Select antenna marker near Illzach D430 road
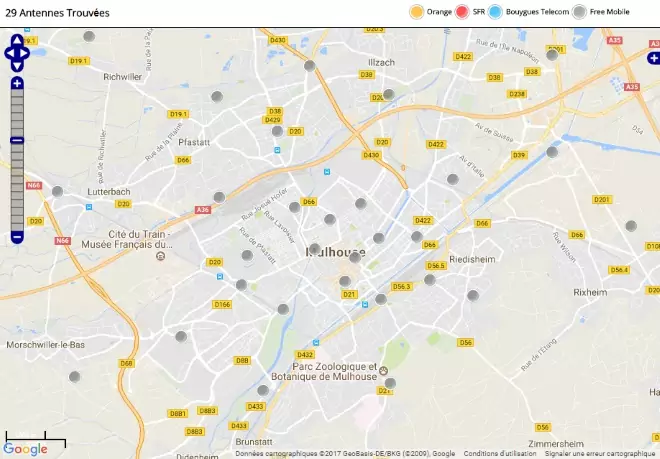This screenshot has width=660, height=459. point(310,66)
